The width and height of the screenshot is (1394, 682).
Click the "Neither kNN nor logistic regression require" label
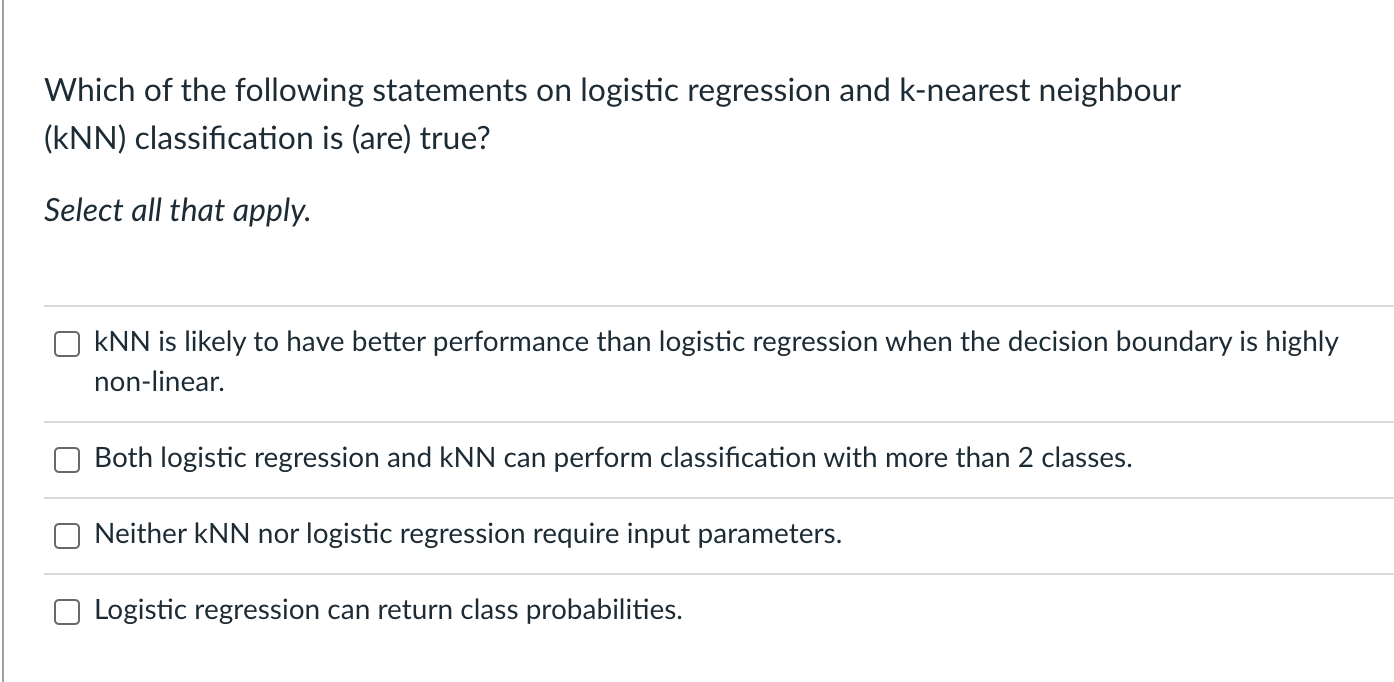click(468, 534)
